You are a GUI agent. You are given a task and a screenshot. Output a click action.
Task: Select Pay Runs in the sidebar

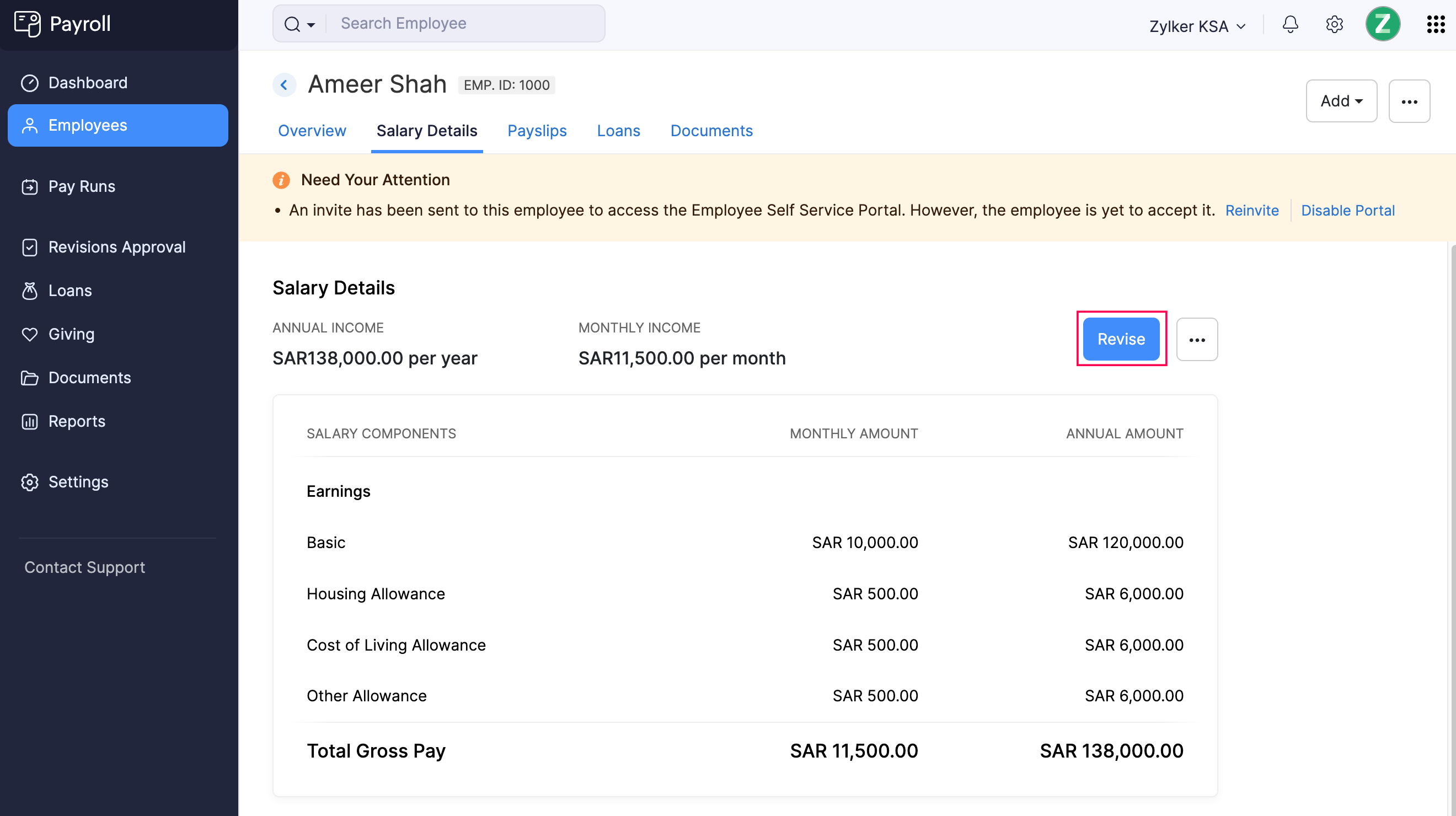click(x=82, y=186)
